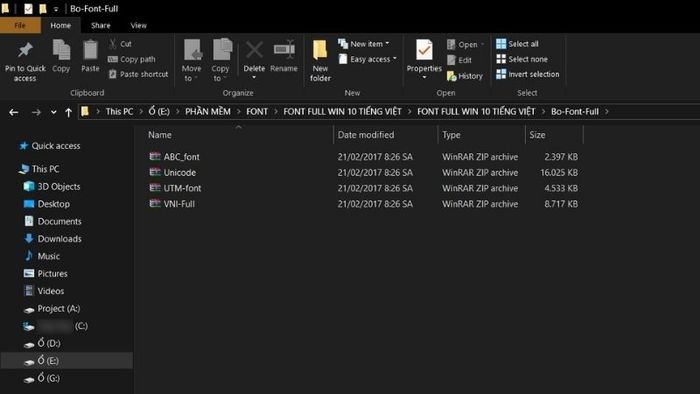Click Copy path in Clipboard group
The width and height of the screenshot is (700, 394).
[x=132, y=59]
